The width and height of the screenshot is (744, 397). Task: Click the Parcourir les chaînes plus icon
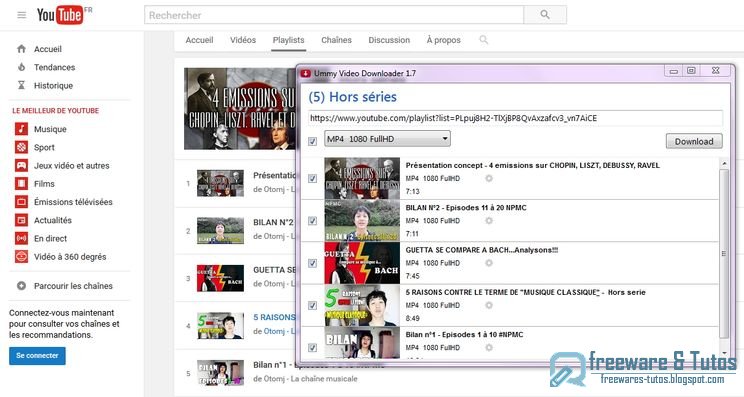[21, 286]
